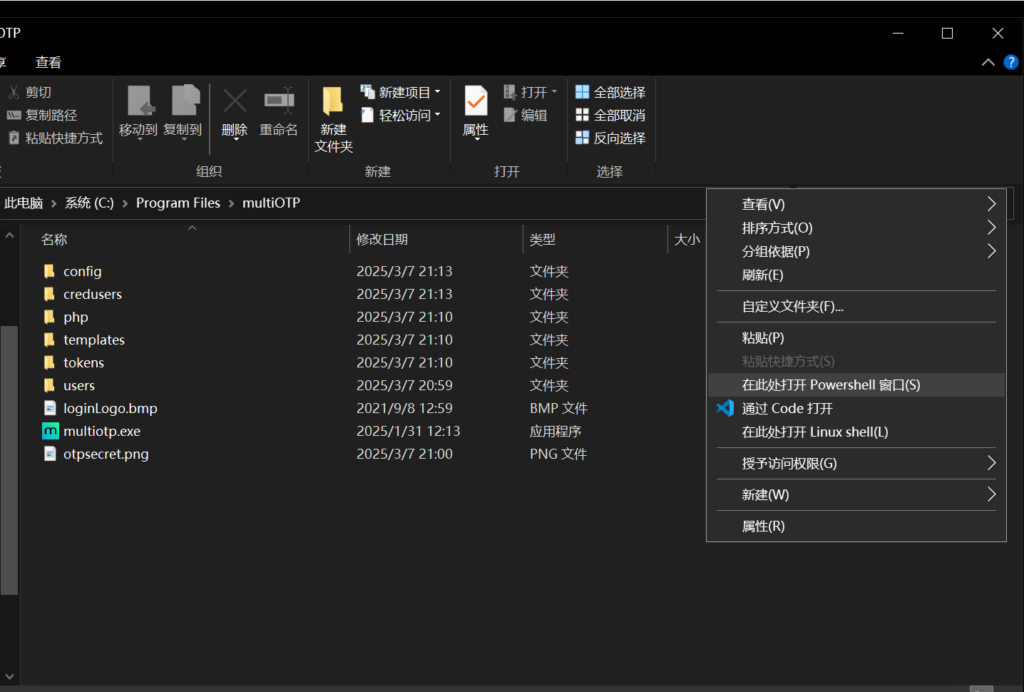Click the 应用程序 type cell

point(555,431)
